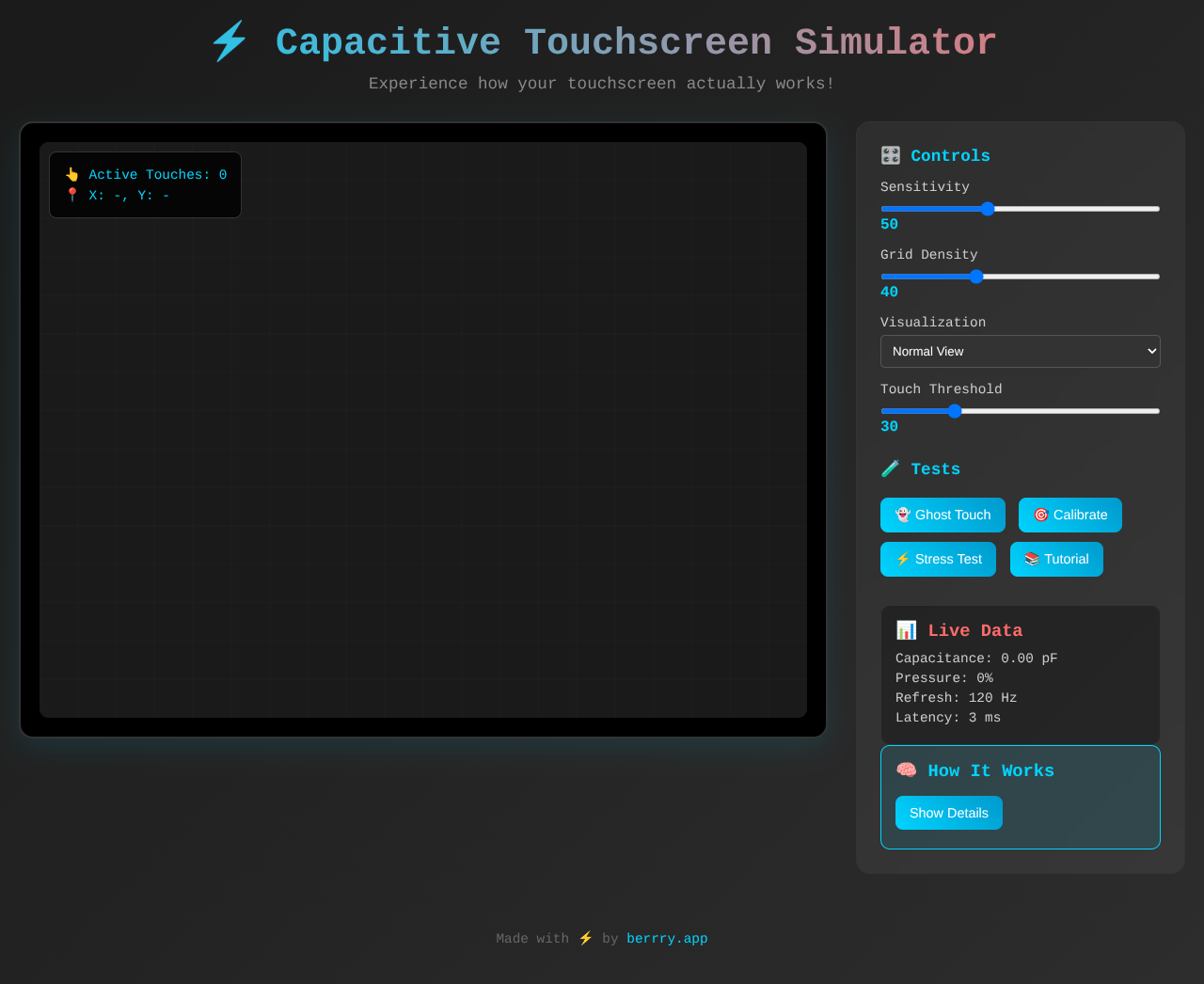
Task: Click the target icon on the Calibrate button
Action: tap(1040, 515)
